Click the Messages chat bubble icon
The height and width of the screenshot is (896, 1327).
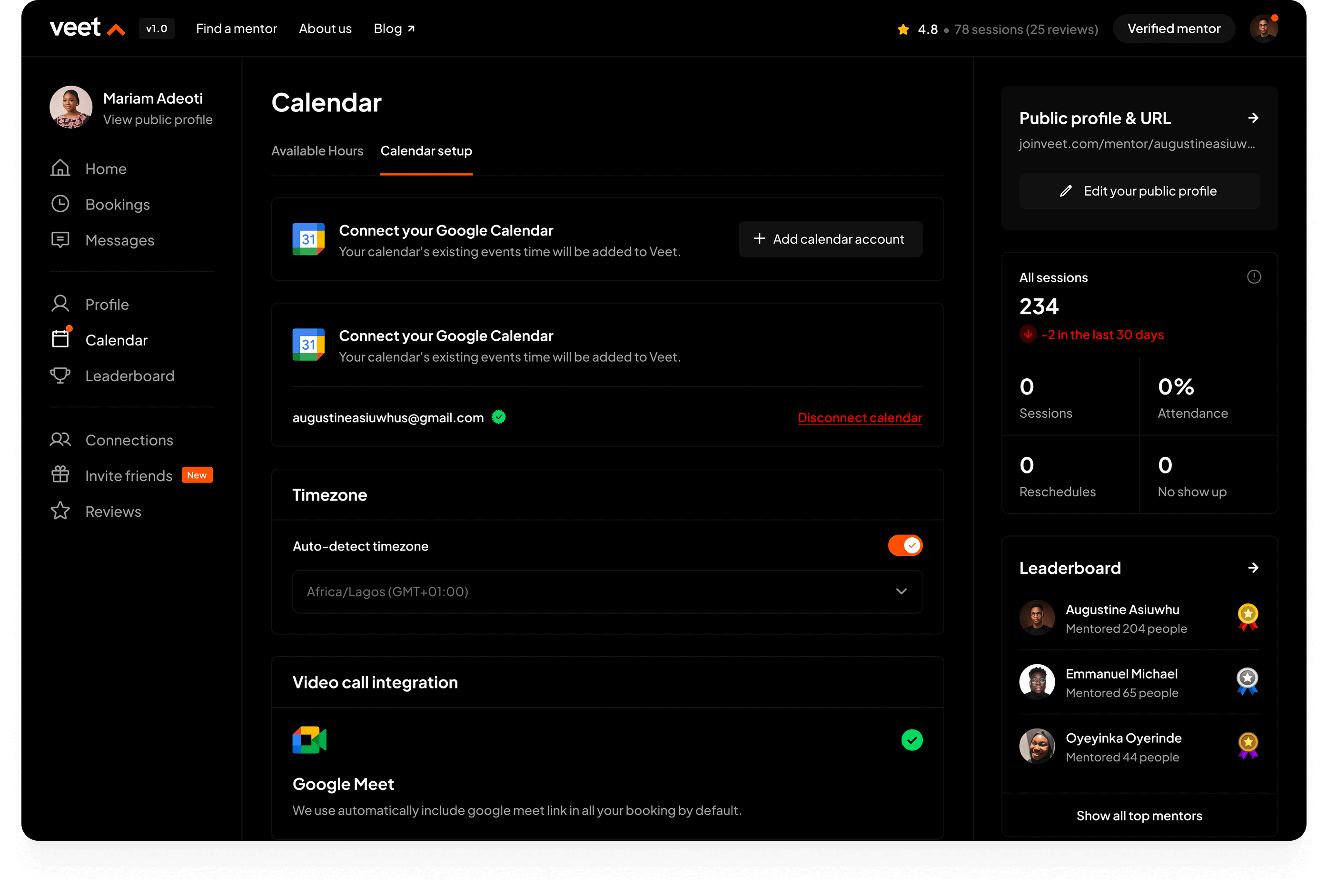click(60, 240)
